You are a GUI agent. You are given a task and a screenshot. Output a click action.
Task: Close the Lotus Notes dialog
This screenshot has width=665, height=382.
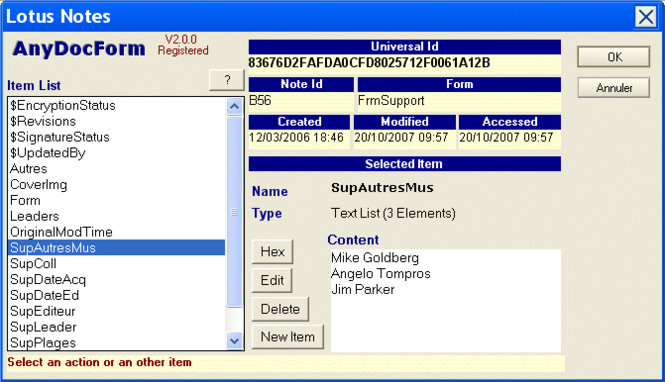645,17
